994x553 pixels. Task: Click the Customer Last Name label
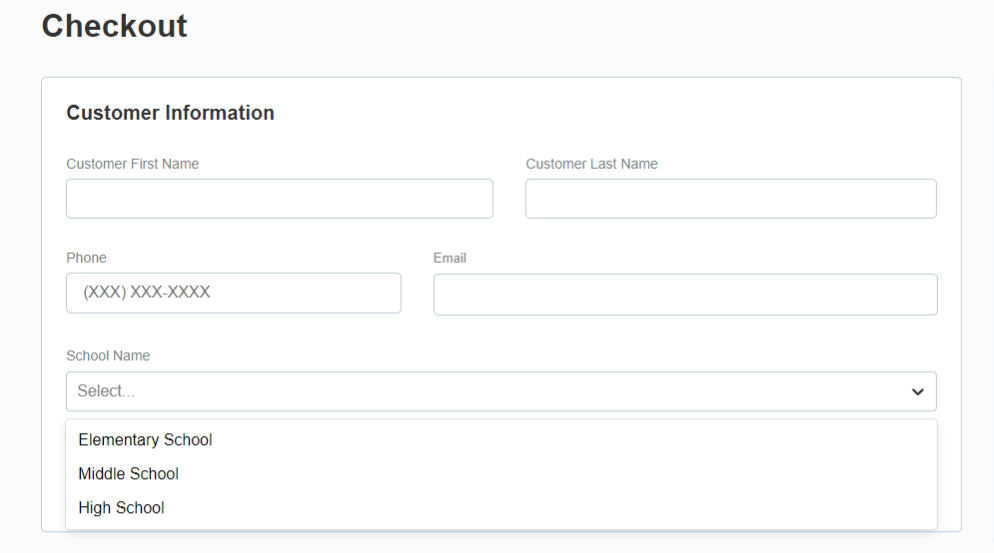point(591,164)
